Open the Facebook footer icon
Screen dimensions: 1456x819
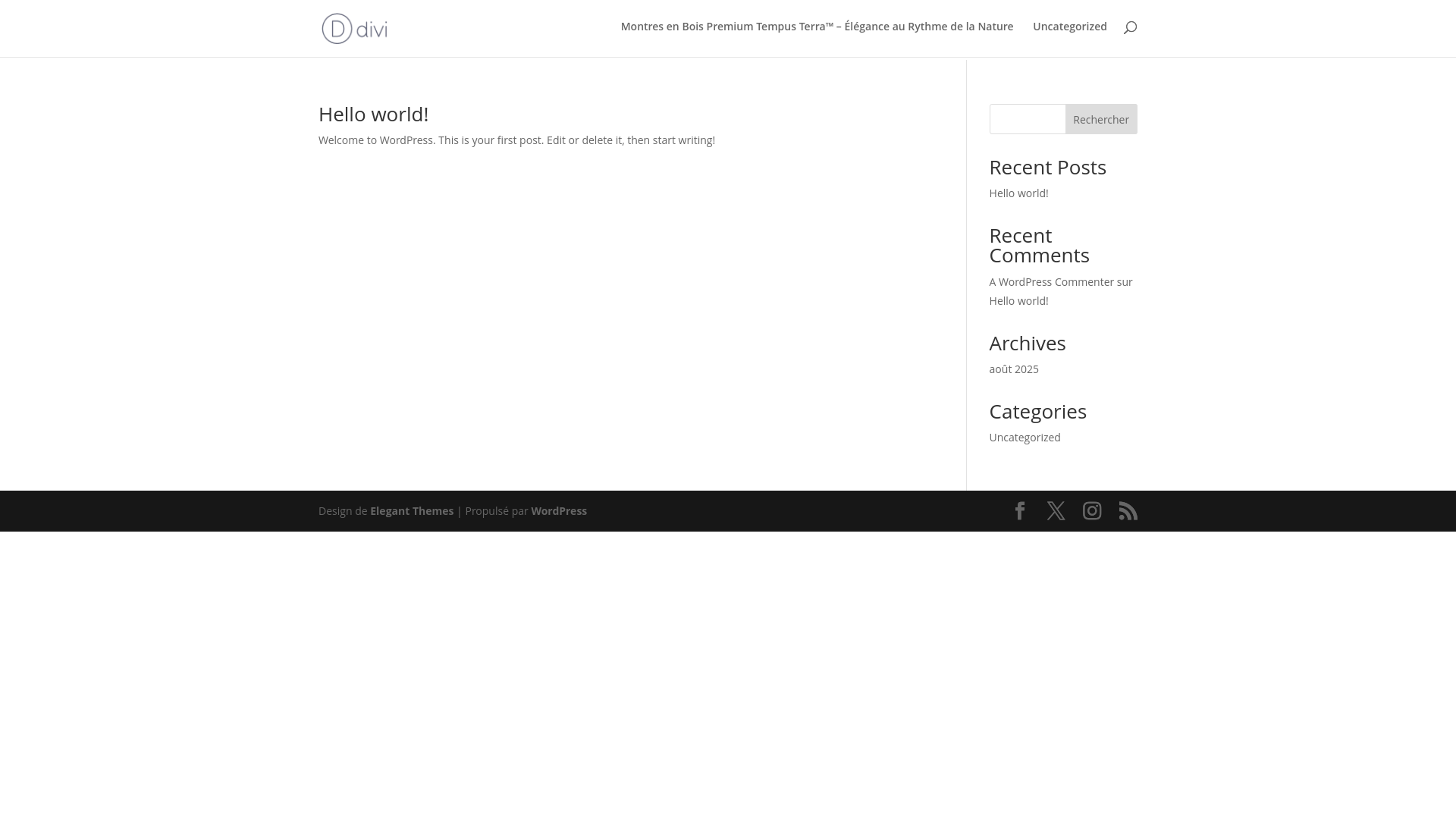1020,511
